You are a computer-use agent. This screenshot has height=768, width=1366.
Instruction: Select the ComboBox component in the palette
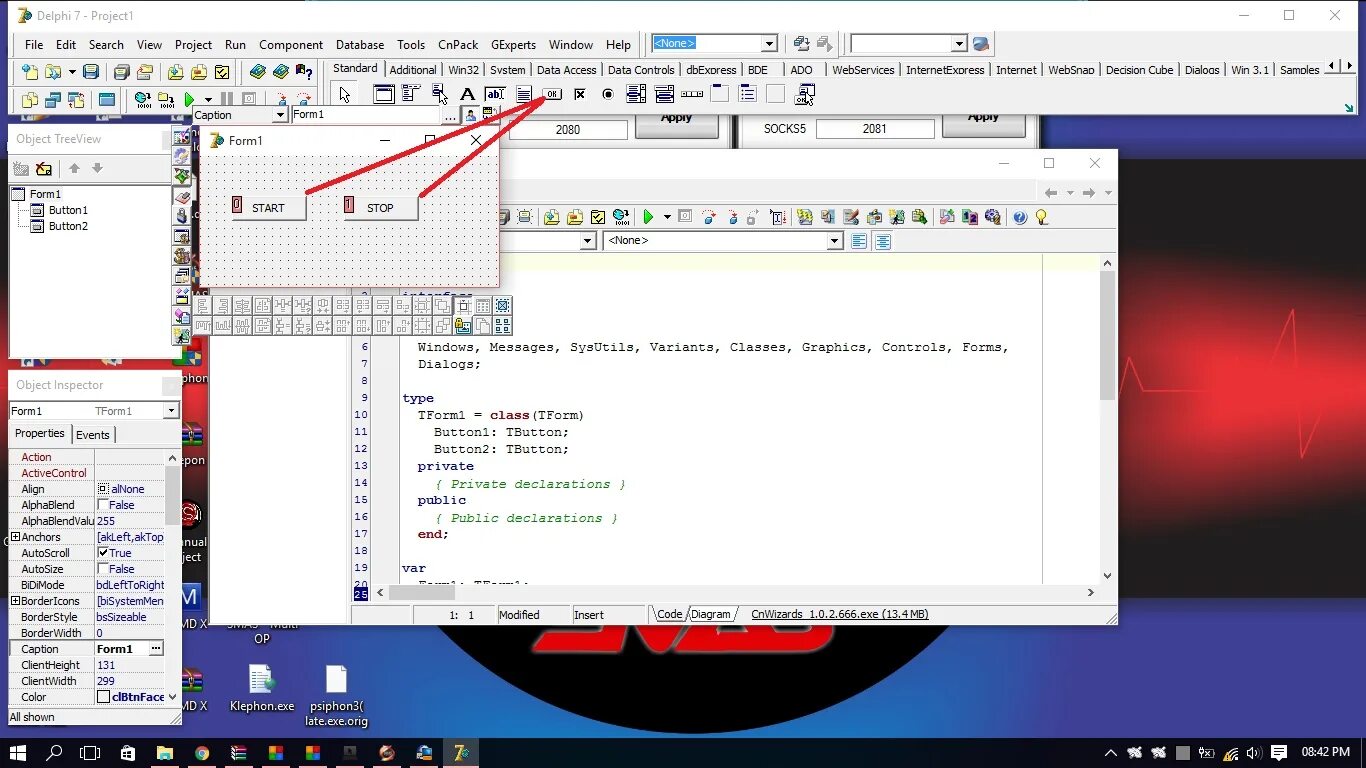tap(664, 94)
